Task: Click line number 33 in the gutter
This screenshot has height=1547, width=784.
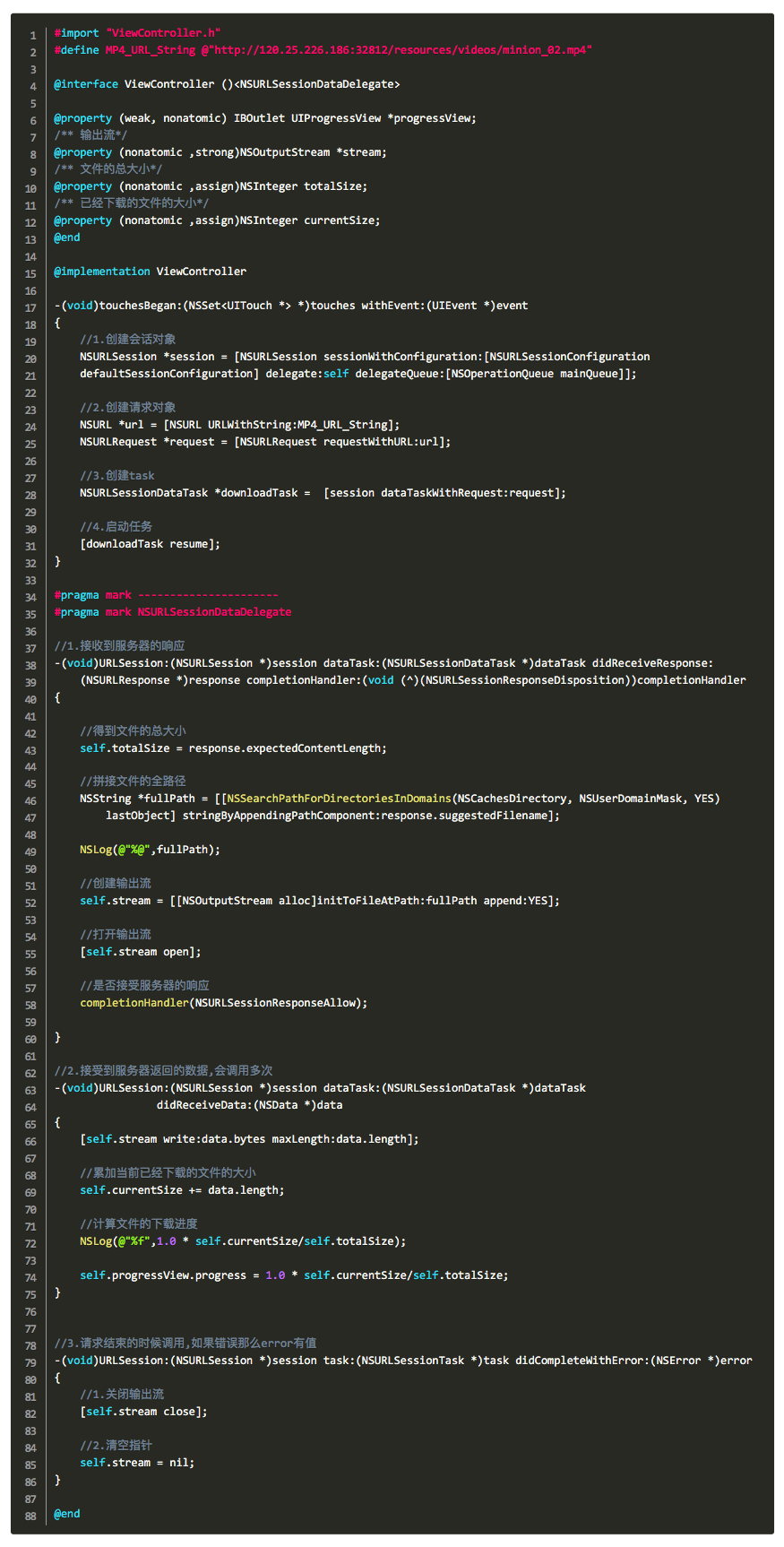Action: (x=30, y=580)
